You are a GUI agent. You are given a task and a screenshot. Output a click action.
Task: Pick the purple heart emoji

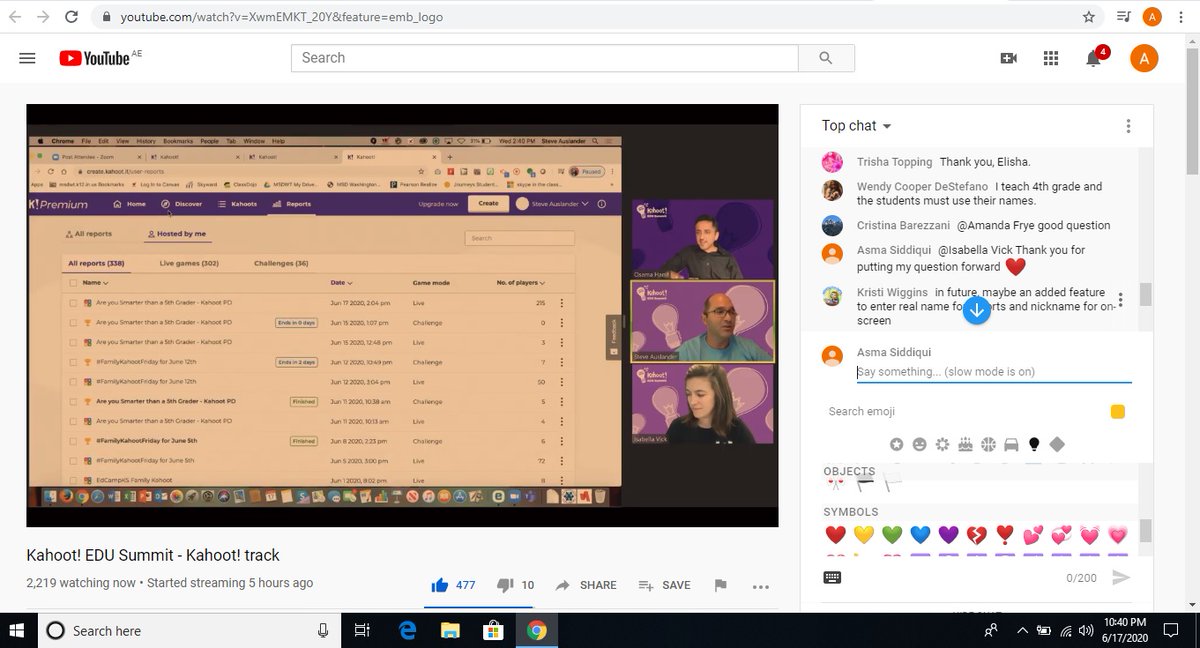point(949,535)
